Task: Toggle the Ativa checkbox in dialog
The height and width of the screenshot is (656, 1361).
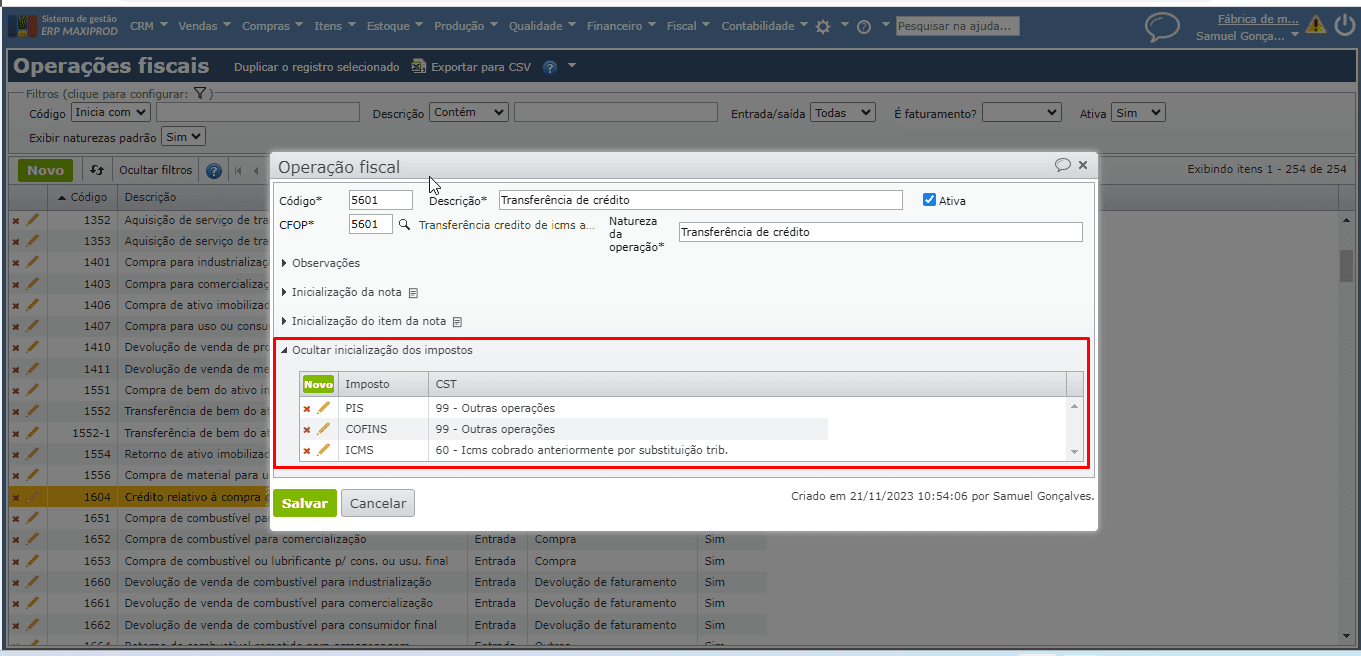Action: [x=929, y=200]
